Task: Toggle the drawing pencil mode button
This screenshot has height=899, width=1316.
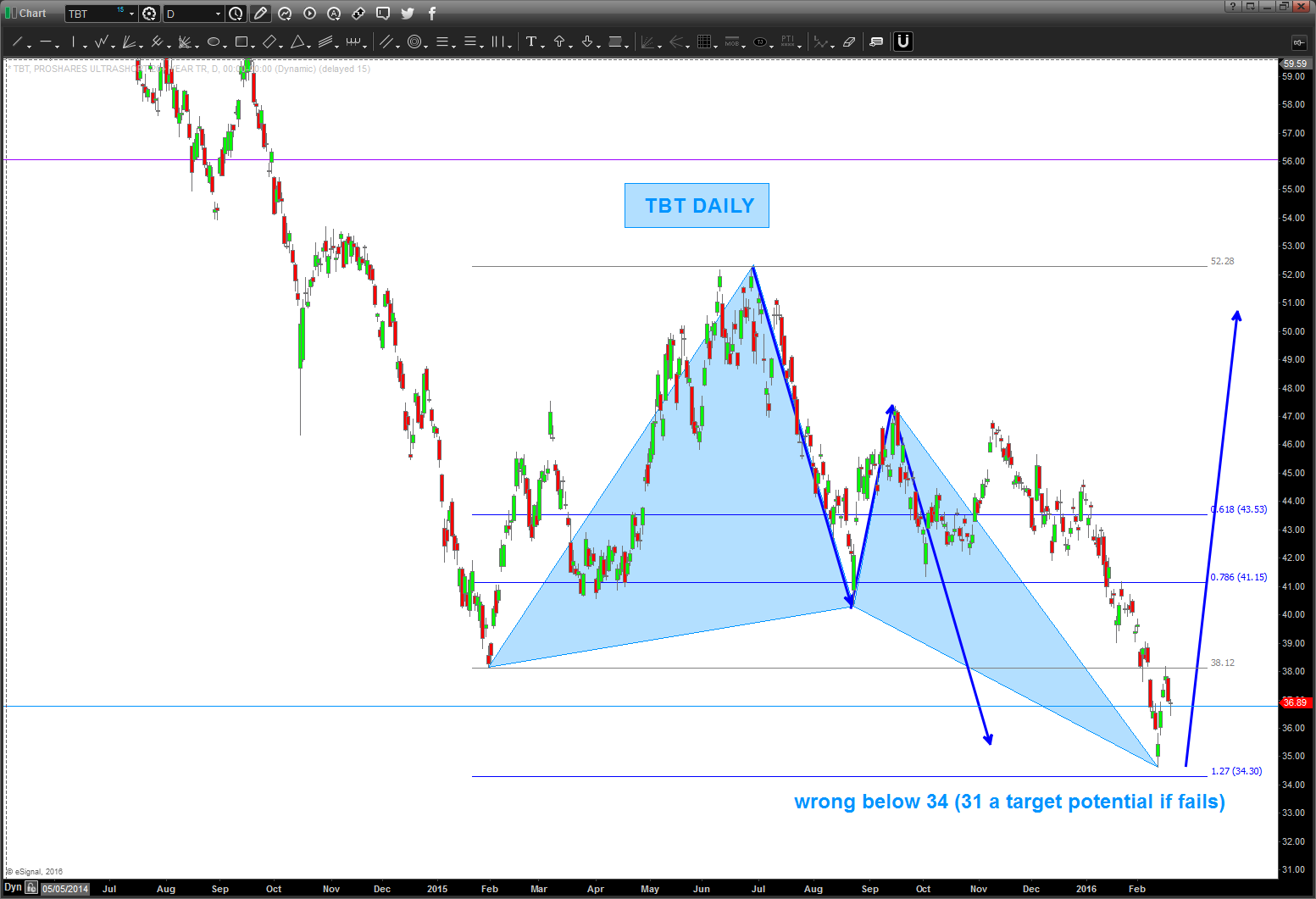Action: [x=260, y=14]
